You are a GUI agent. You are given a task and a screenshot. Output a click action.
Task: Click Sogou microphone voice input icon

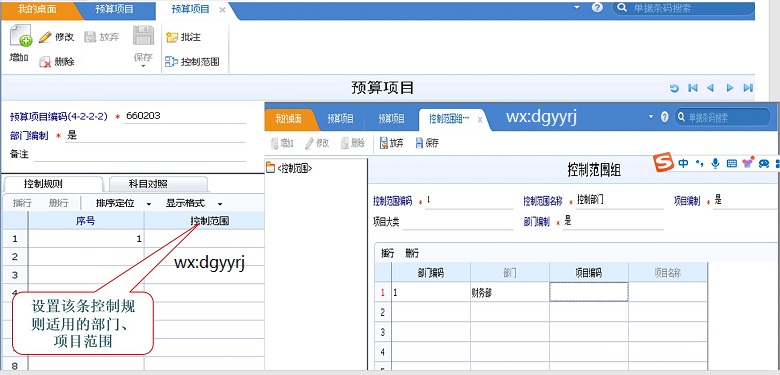tap(715, 163)
